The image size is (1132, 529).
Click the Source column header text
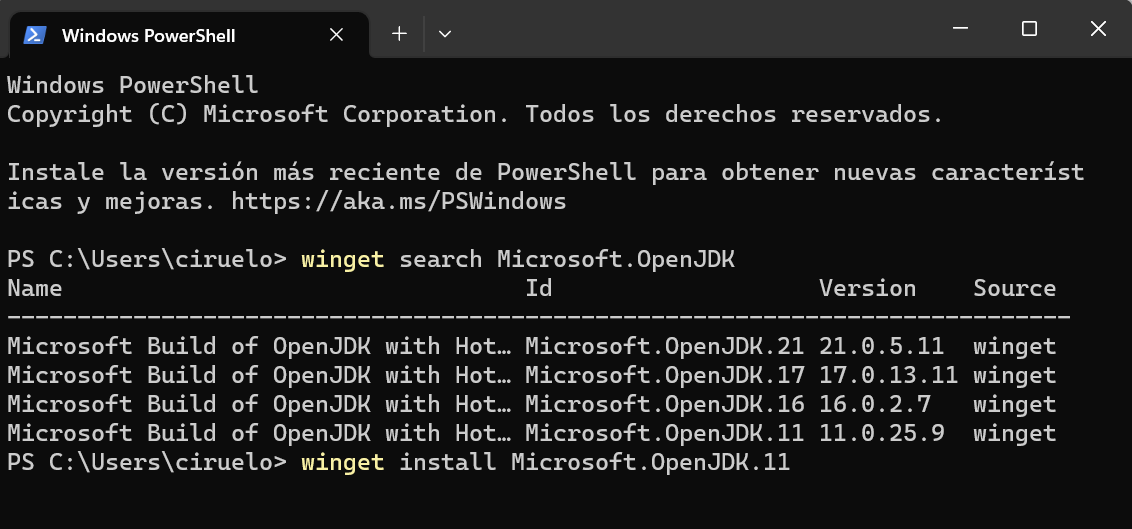pyautogui.click(x=1014, y=289)
